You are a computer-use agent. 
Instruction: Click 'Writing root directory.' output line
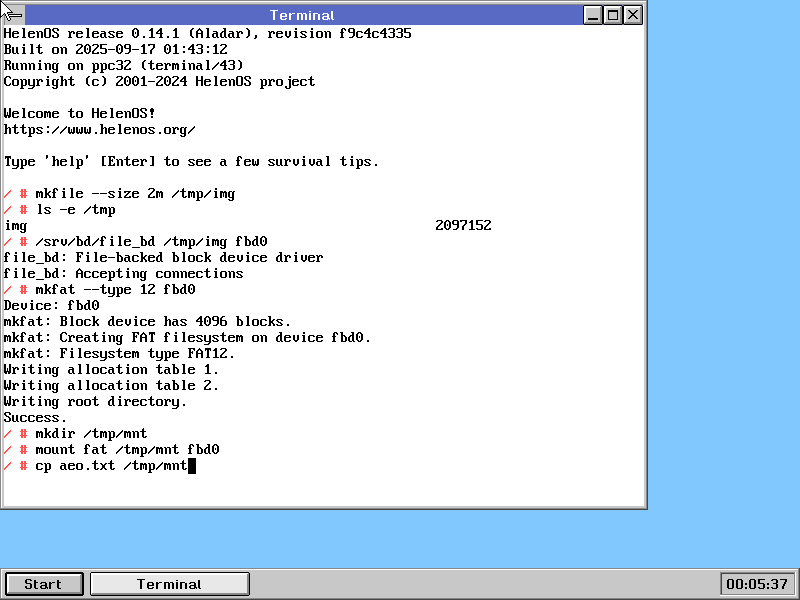click(95, 402)
